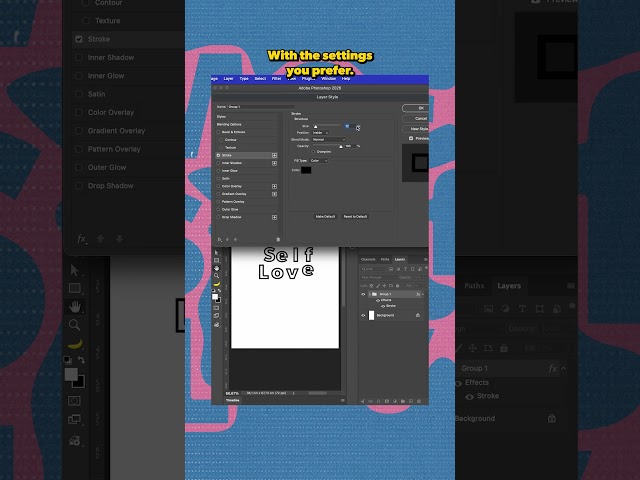The width and height of the screenshot is (640, 480).
Task: Switch to the Paths tab
Action: [x=385, y=260]
